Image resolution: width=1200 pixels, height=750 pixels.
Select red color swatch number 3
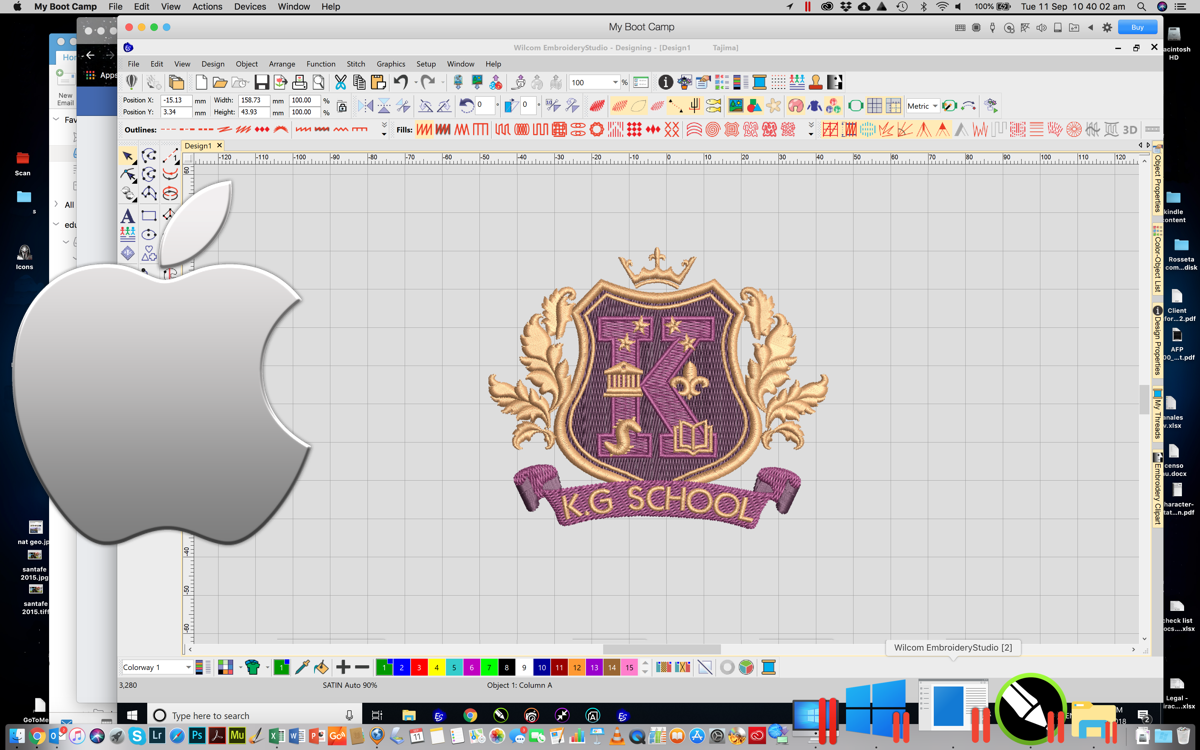coord(419,667)
